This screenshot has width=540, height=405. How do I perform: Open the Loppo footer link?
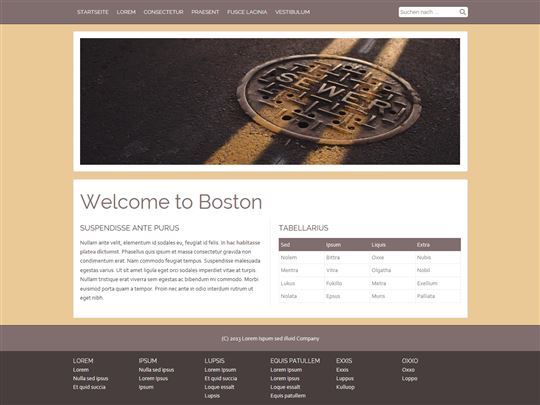(x=409, y=378)
